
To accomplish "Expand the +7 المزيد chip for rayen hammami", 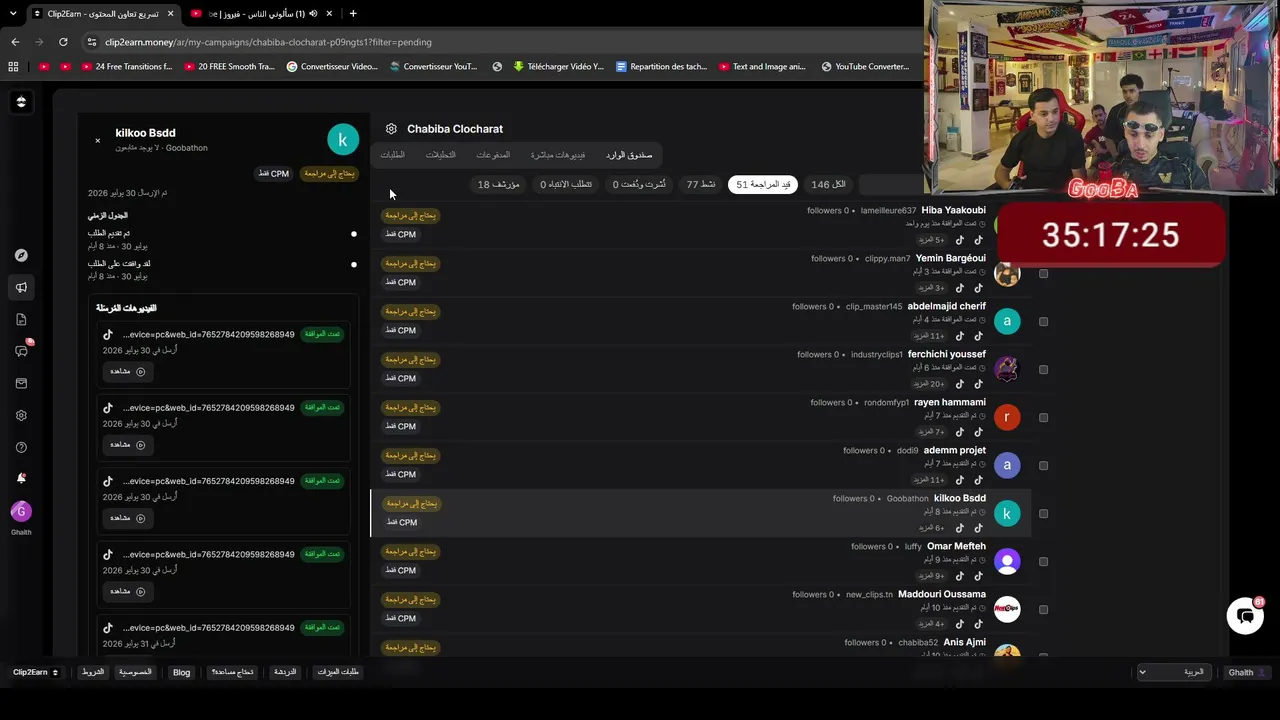I will click(x=931, y=432).
